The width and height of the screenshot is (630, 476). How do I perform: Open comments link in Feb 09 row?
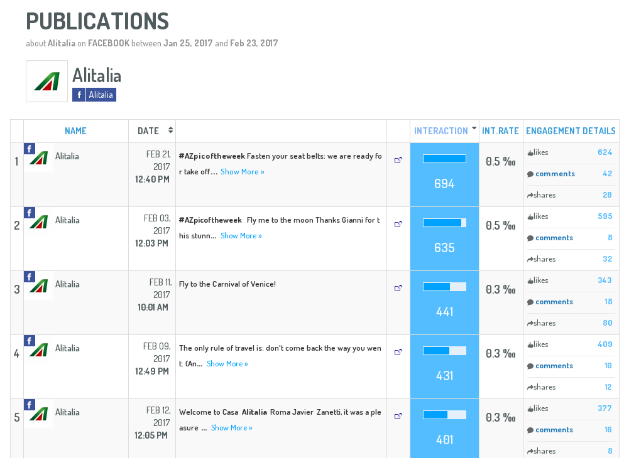(554, 366)
